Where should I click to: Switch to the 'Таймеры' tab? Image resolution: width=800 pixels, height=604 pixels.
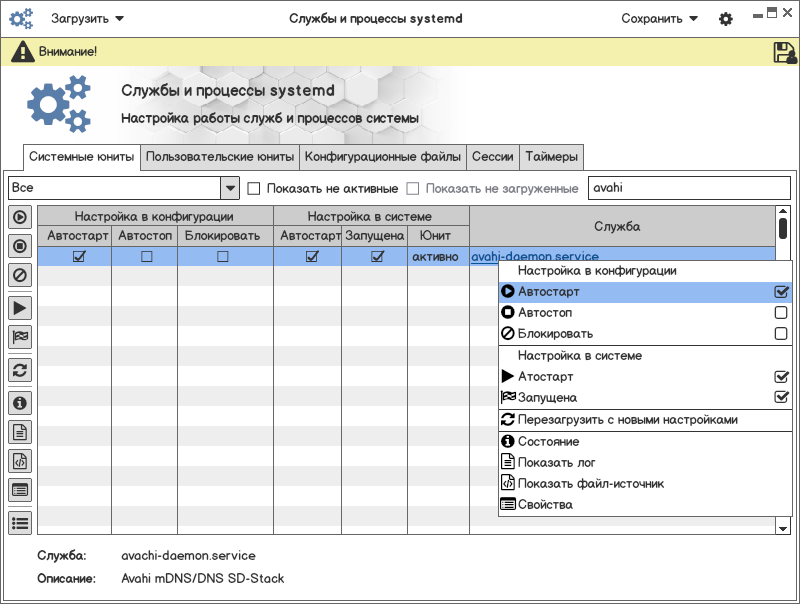tap(551, 157)
